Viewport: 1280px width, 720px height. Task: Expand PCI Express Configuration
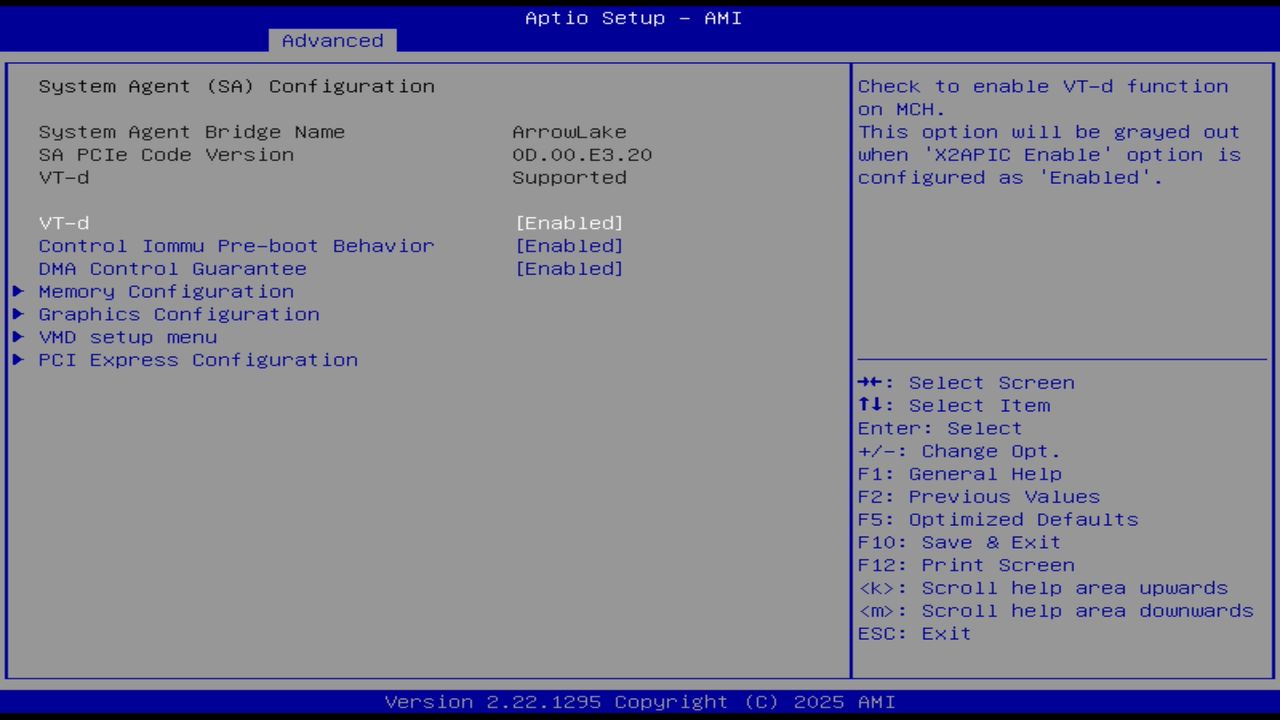tap(197, 360)
